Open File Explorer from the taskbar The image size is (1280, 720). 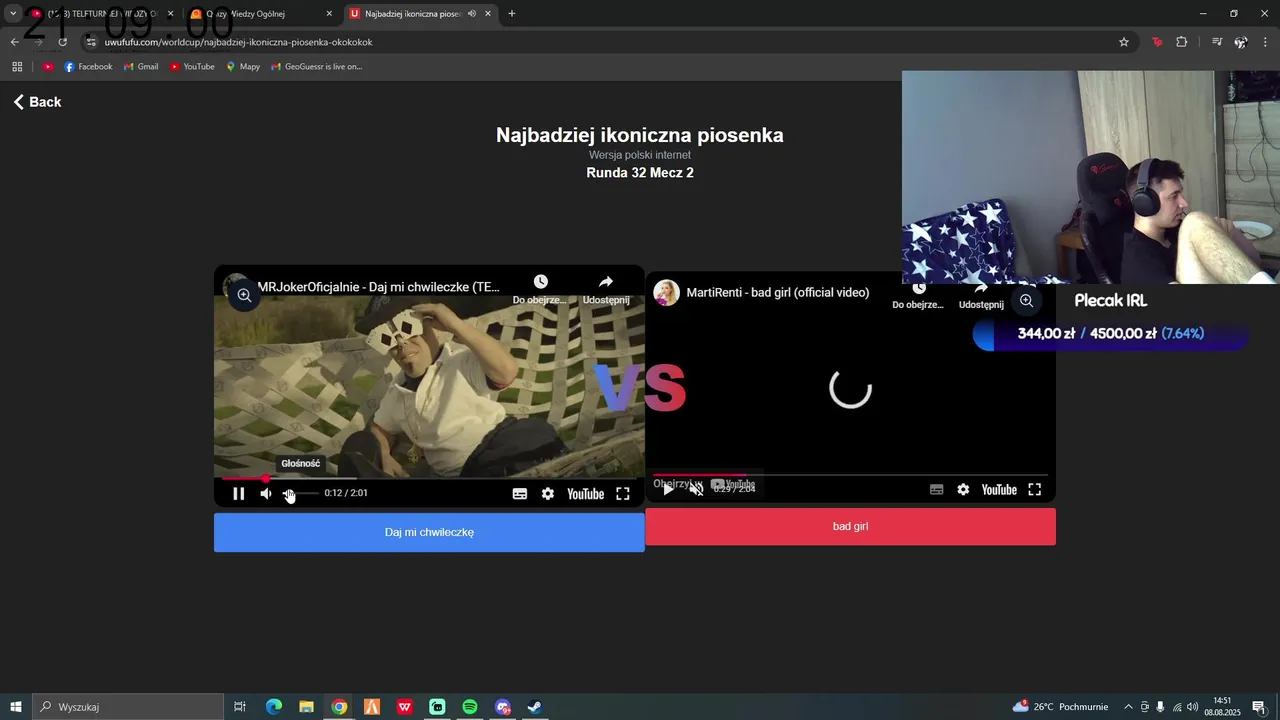click(307, 707)
